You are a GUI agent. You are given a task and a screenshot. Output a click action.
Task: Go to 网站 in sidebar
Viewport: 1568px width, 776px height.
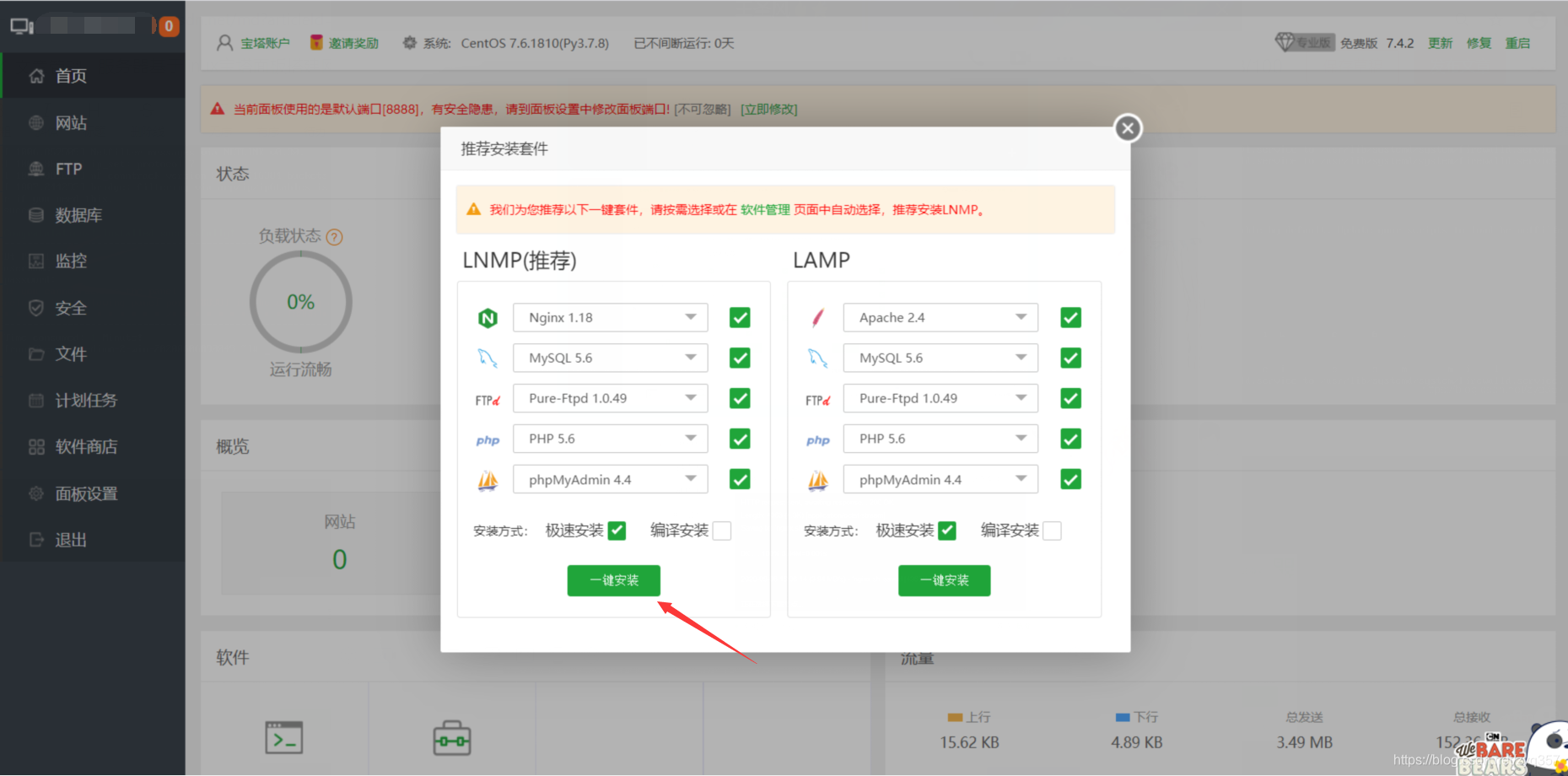point(93,123)
